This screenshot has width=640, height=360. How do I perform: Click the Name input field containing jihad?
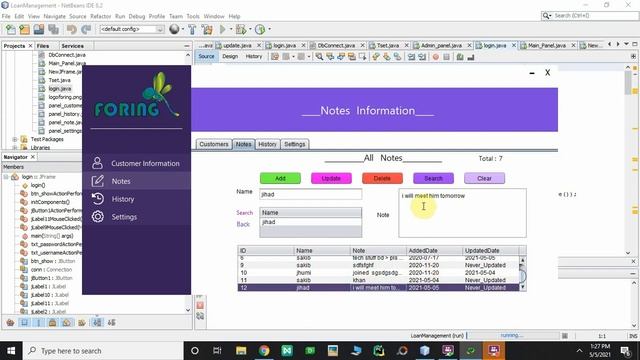click(x=311, y=194)
